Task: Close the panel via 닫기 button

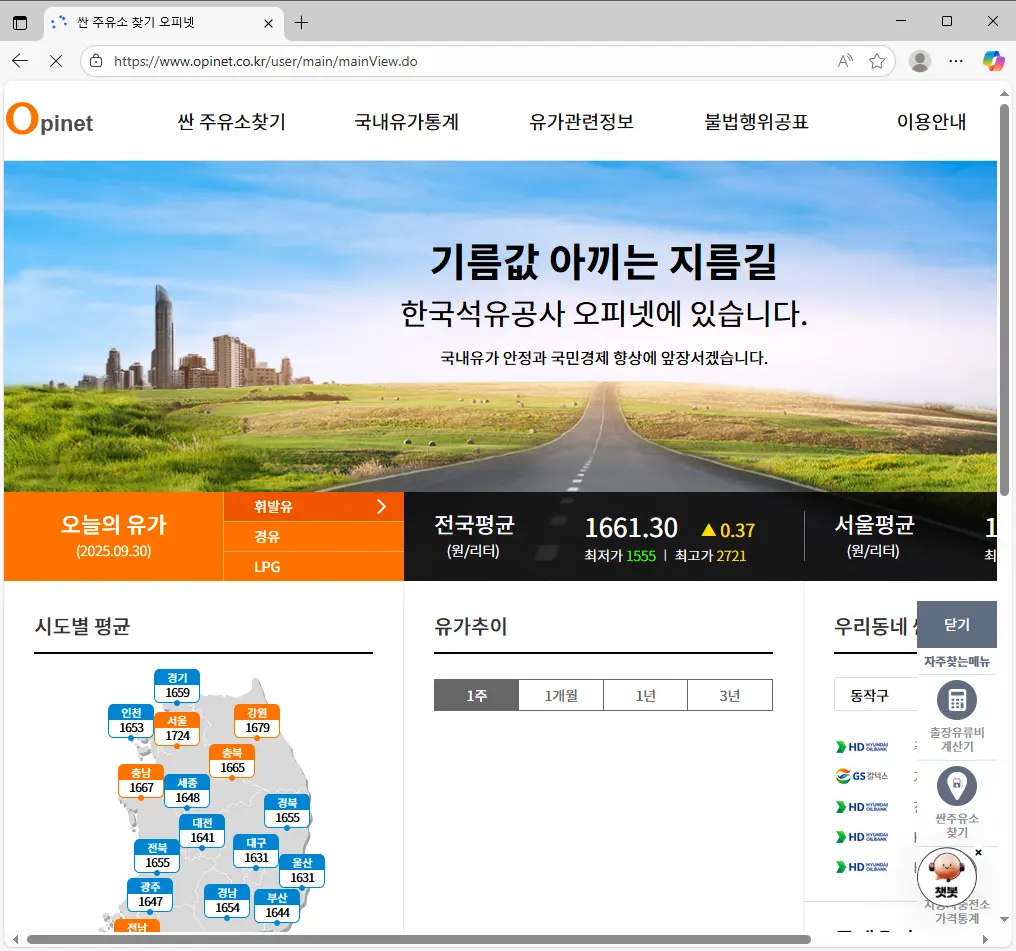Action: 956,624
